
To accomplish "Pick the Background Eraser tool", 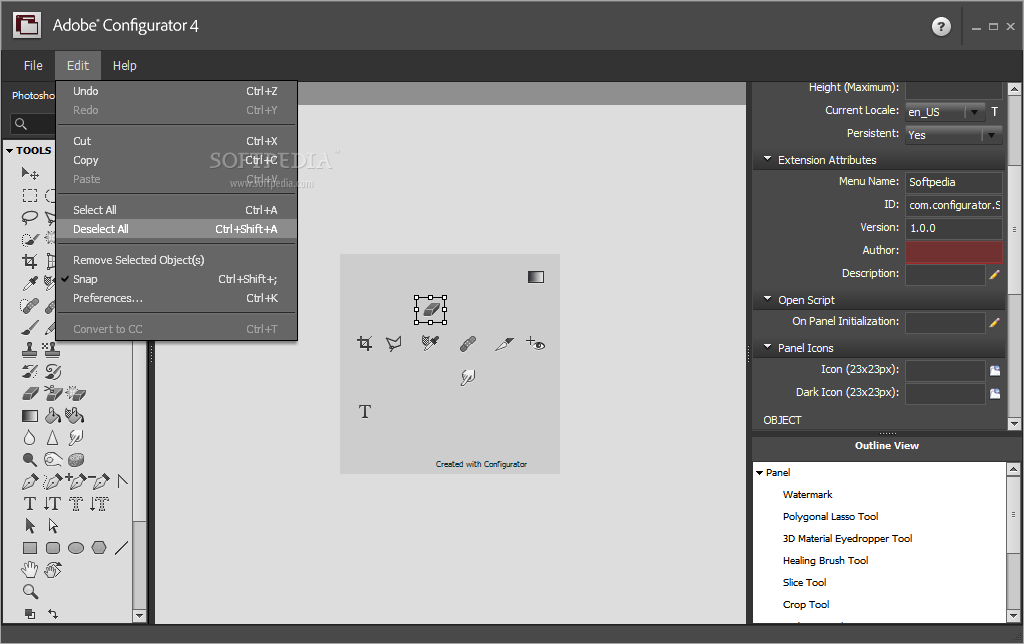I will pyautogui.click(x=53, y=393).
